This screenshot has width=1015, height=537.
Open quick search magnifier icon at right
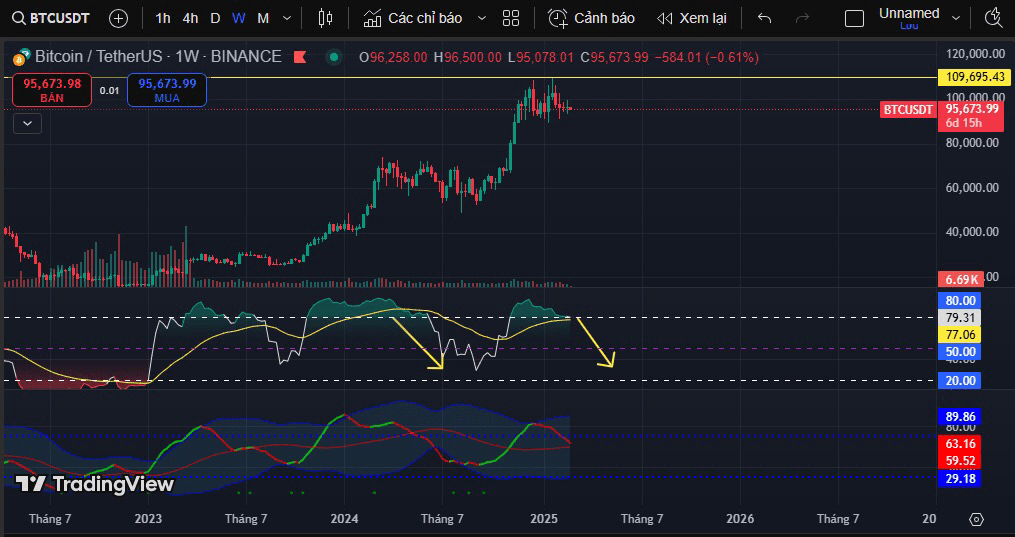pos(993,18)
